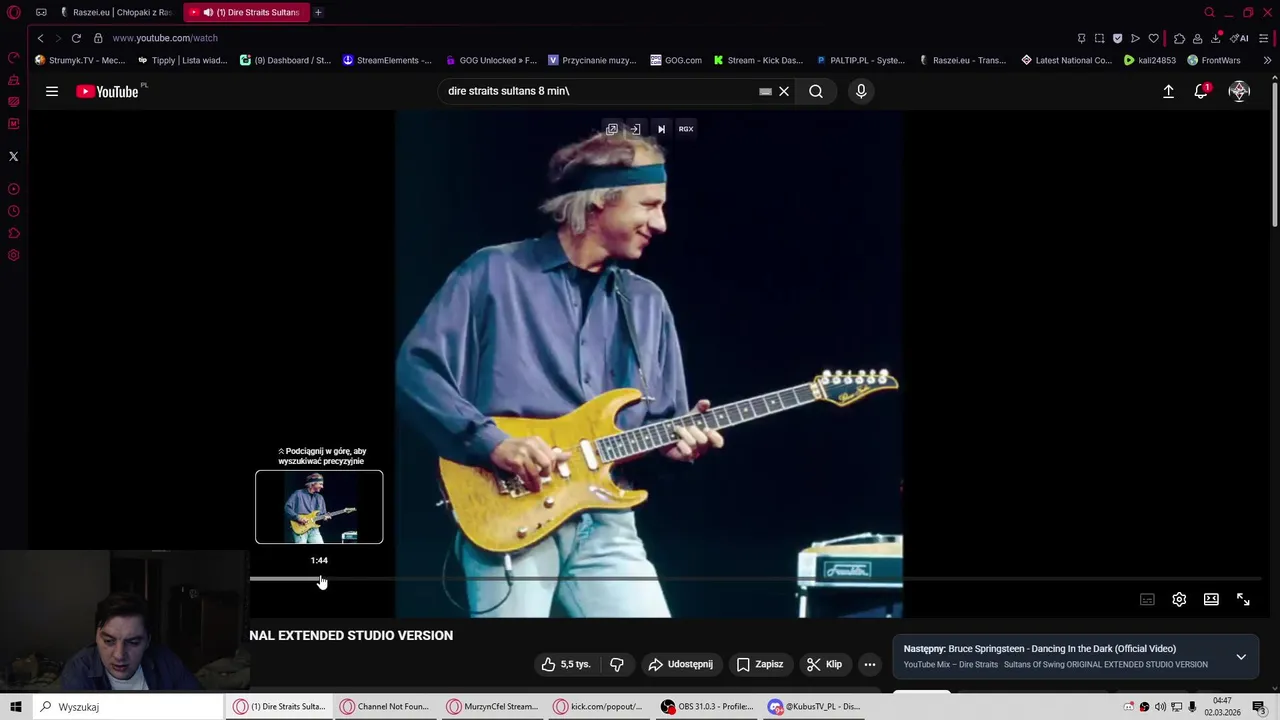Viewport: 1280px width, 720px height.
Task: Open the AI assistant button in toolbar
Action: coord(1240,38)
